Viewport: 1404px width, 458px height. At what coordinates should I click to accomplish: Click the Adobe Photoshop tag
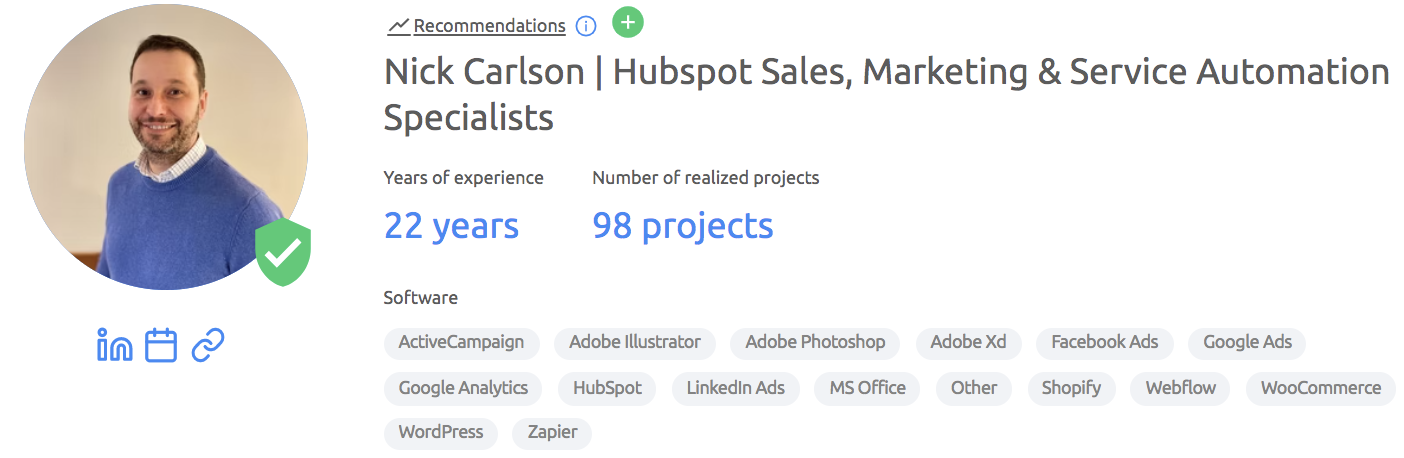point(815,342)
